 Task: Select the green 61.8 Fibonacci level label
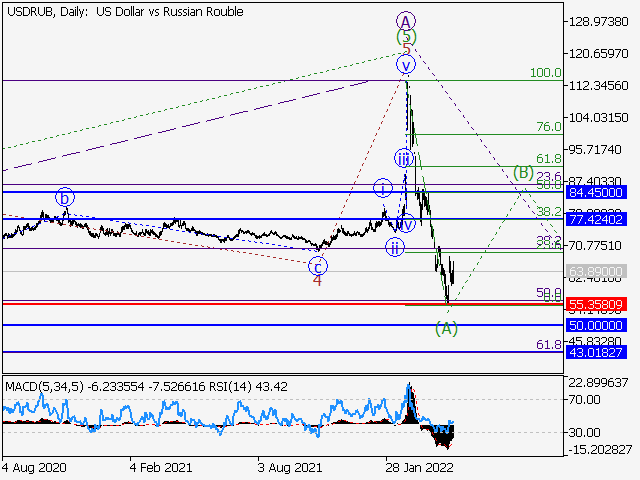(x=549, y=159)
